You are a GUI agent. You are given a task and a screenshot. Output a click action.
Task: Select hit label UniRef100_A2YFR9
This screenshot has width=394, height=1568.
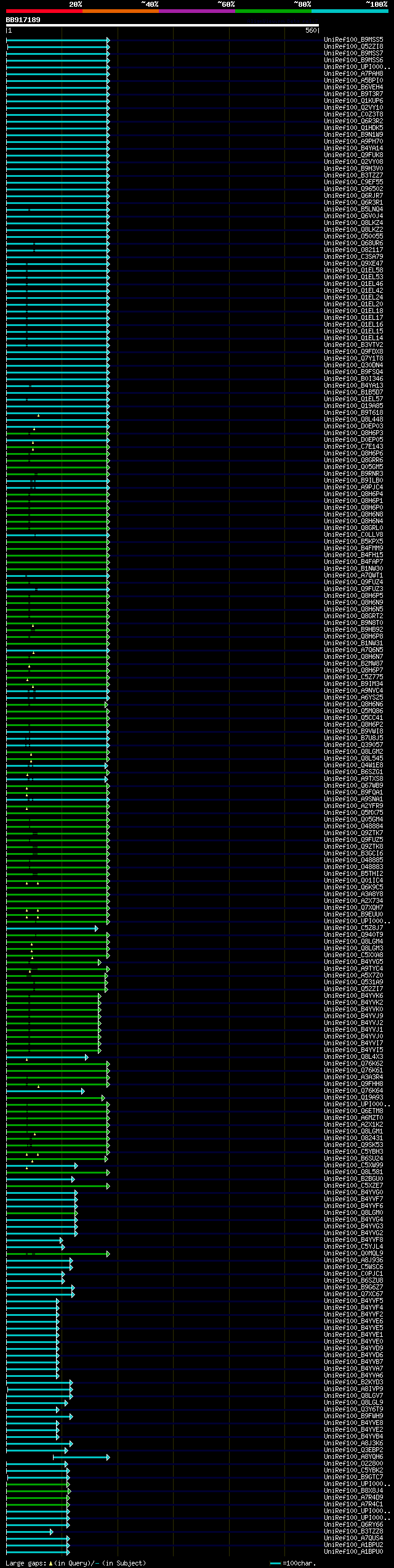[x=353, y=806]
